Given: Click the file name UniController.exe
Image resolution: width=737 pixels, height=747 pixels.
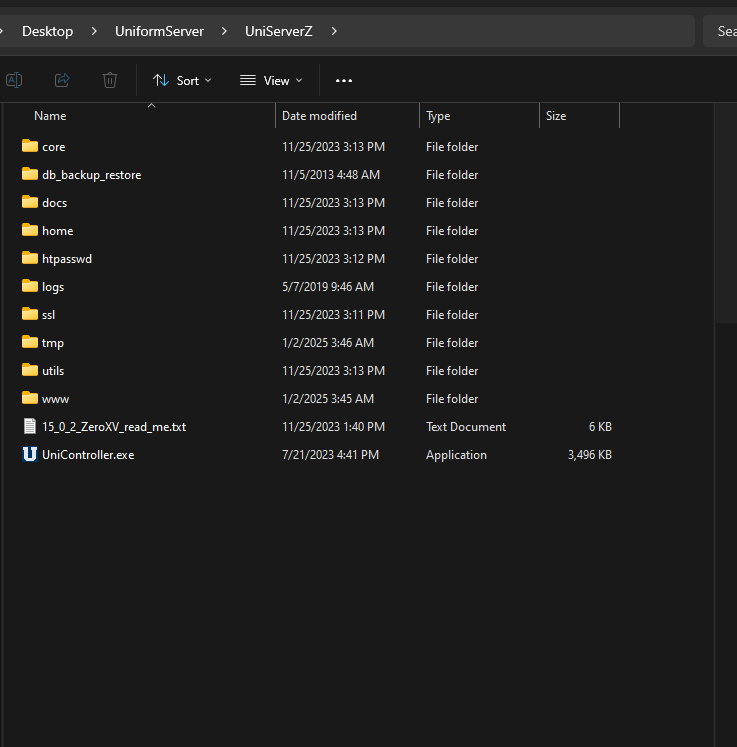Looking at the screenshot, I should 88,455.
